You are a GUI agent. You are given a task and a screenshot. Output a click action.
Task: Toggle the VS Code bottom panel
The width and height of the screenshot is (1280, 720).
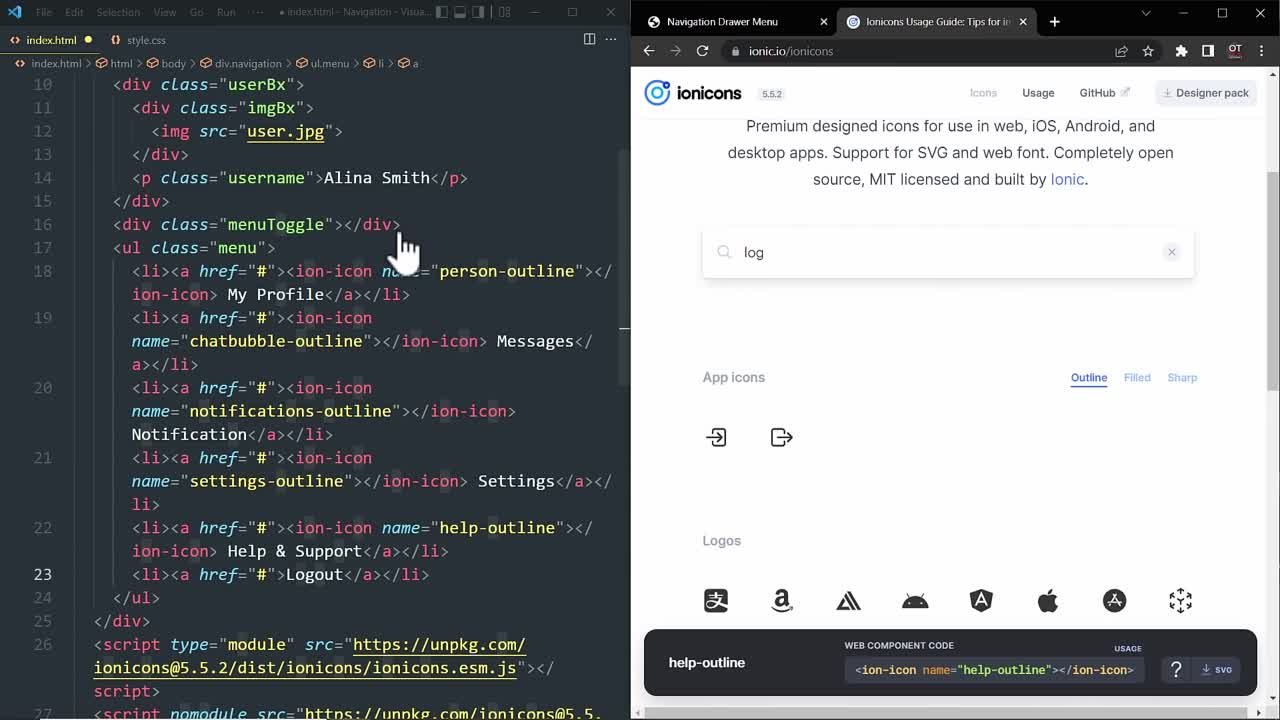point(460,12)
